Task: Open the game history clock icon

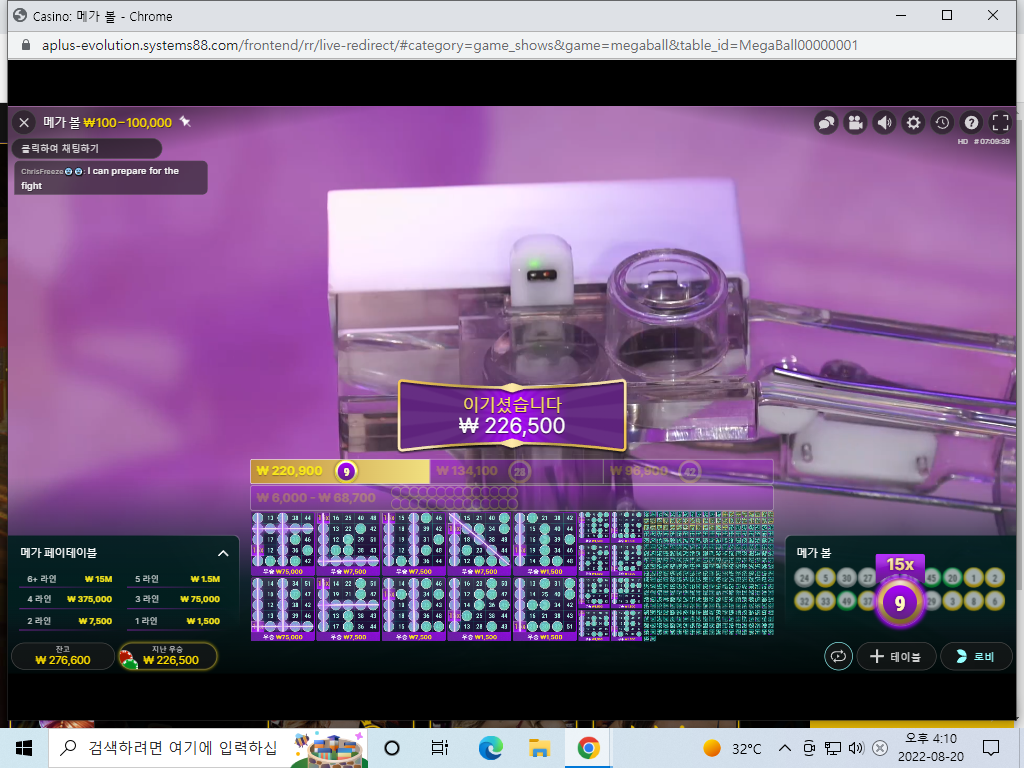Action: pos(942,123)
